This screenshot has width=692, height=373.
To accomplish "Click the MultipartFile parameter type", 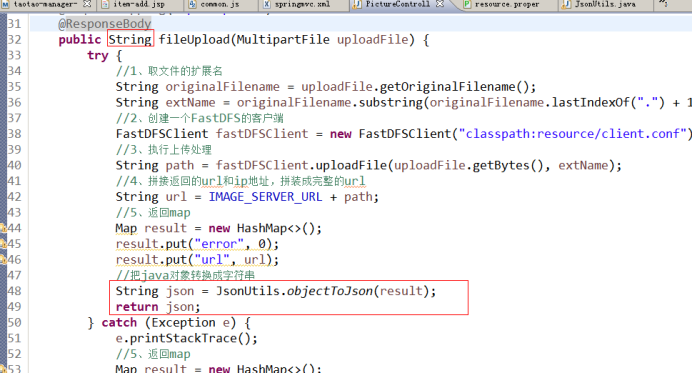I will tap(283, 40).
